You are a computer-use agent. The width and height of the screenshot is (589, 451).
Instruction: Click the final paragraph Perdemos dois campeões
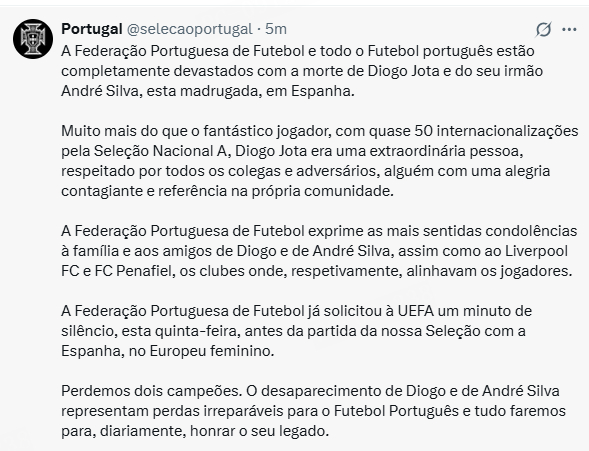(313, 411)
